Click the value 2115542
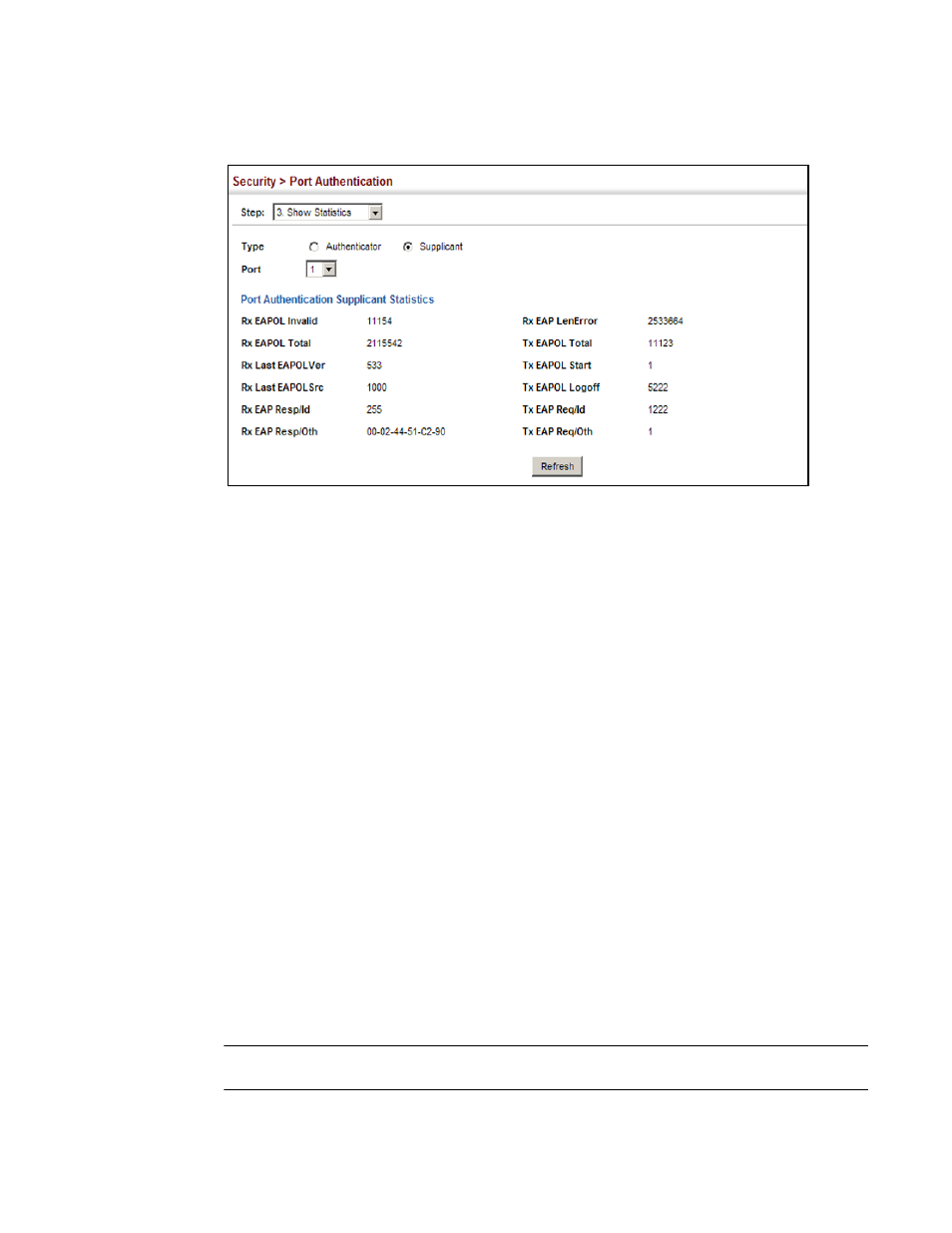 (384, 343)
